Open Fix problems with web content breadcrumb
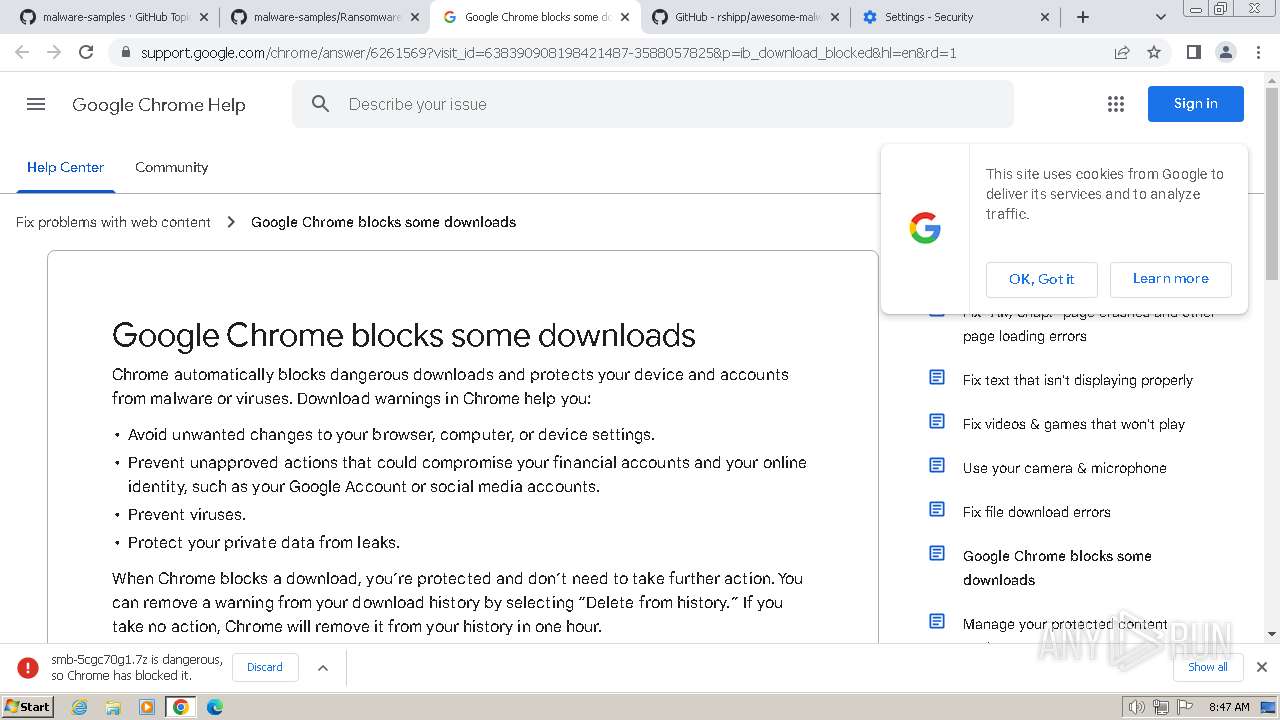 113,222
